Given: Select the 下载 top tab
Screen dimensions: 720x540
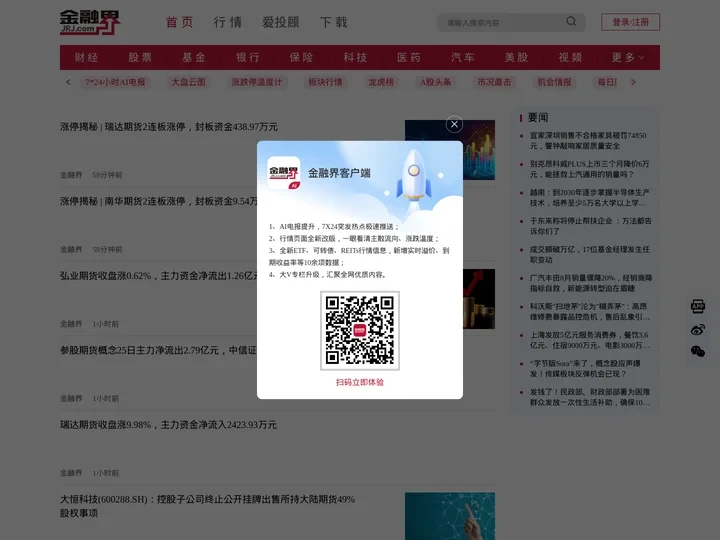Looking at the screenshot, I should [334, 22].
